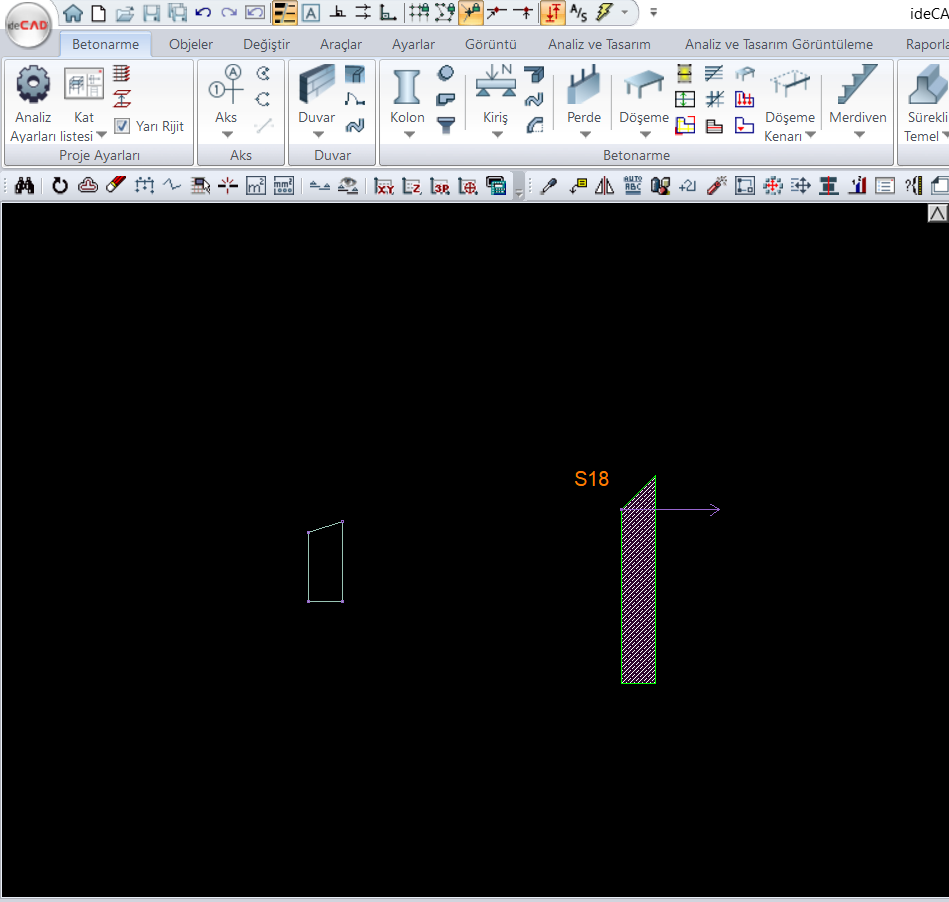The width and height of the screenshot is (949, 902).
Task: Expand the Kiriş dropdown arrow
Action: click(x=495, y=135)
